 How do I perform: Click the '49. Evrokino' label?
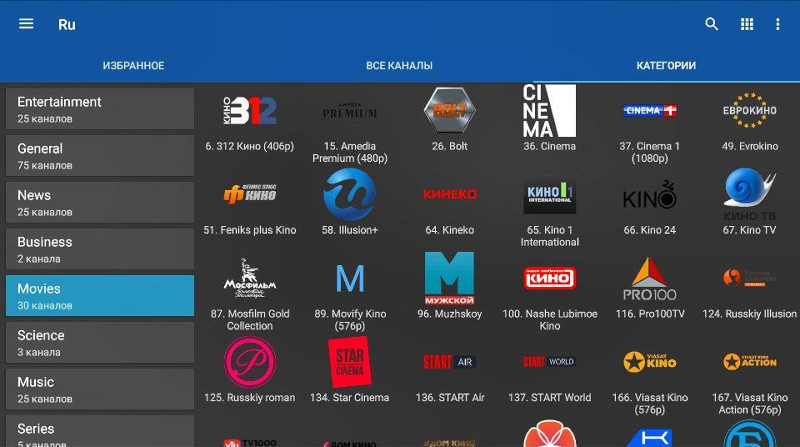pyautogui.click(x=749, y=146)
